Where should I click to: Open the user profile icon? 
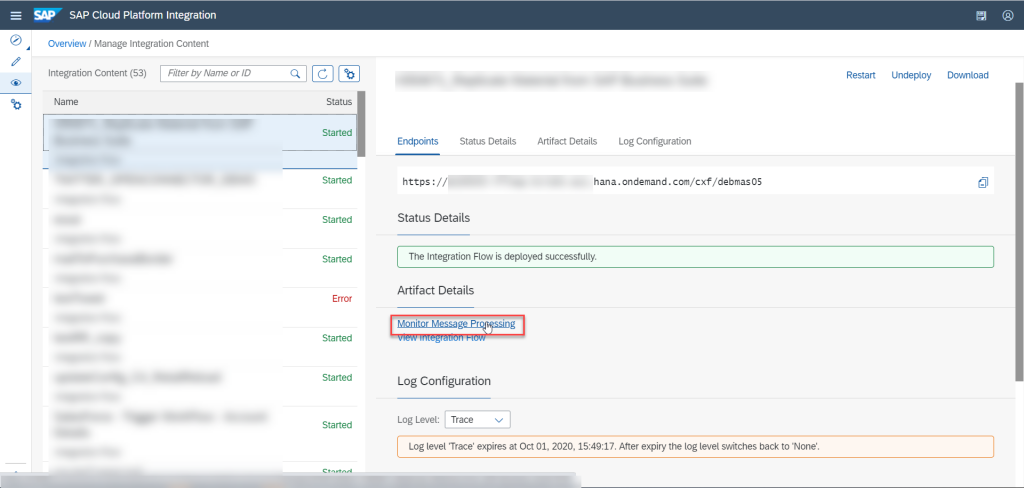pos(1008,15)
